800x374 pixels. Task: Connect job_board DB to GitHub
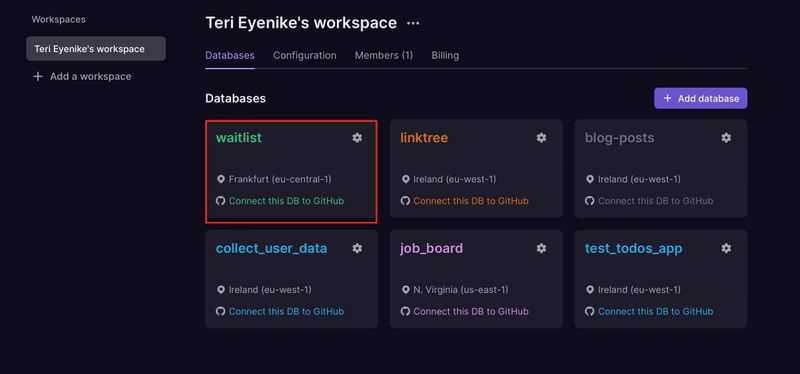tap(471, 311)
